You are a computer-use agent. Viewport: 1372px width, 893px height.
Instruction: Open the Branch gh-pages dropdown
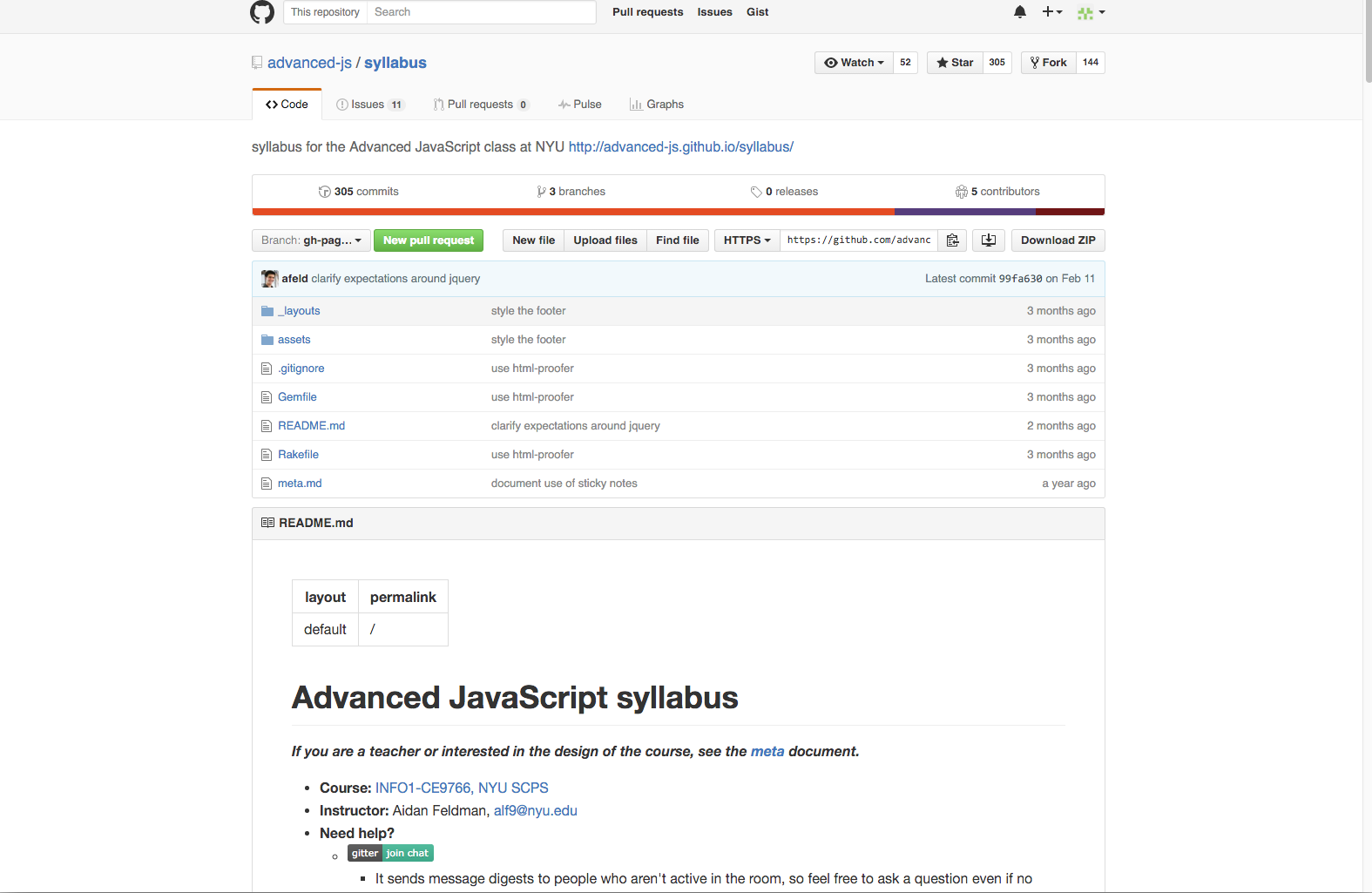311,240
